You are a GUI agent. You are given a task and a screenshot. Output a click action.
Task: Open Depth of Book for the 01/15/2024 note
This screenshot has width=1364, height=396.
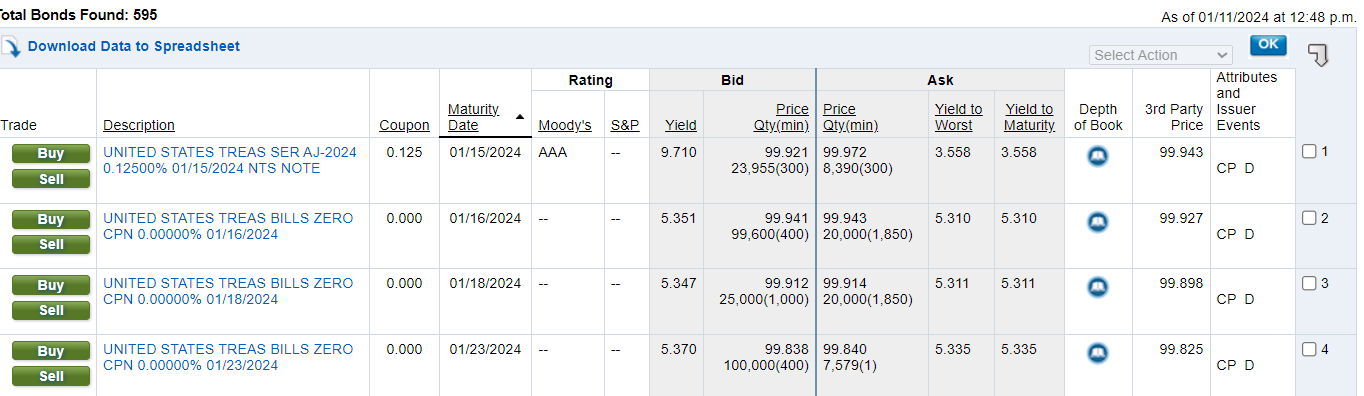click(1097, 156)
